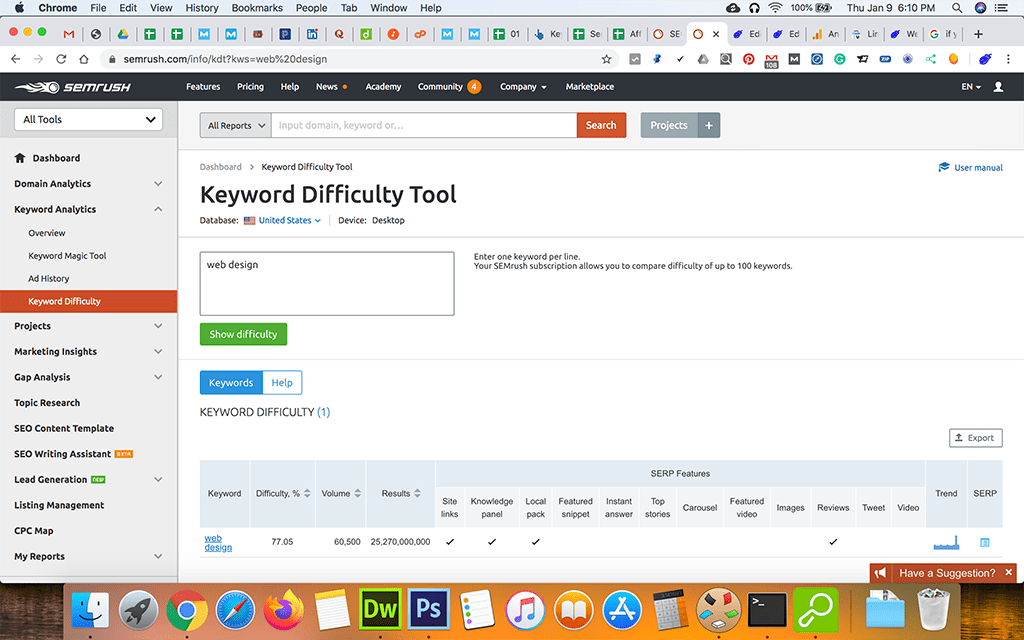The width and height of the screenshot is (1024, 640).
Task: Add a project with the plus button
Action: 709,125
